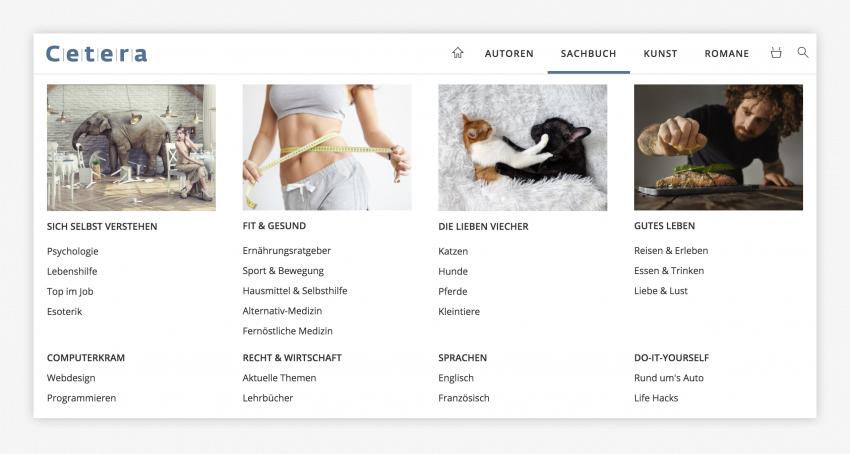This screenshot has height=454, width=850.
Task: Go to Französisch language books
Action: pos(464,398)
